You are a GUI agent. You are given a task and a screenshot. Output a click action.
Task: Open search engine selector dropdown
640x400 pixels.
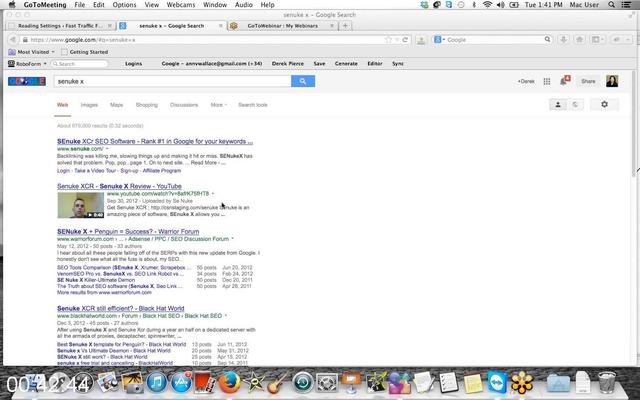[439, 40]
